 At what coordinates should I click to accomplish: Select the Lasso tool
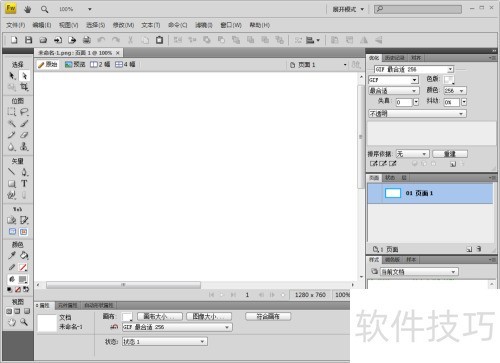click(x=24, y=112)
